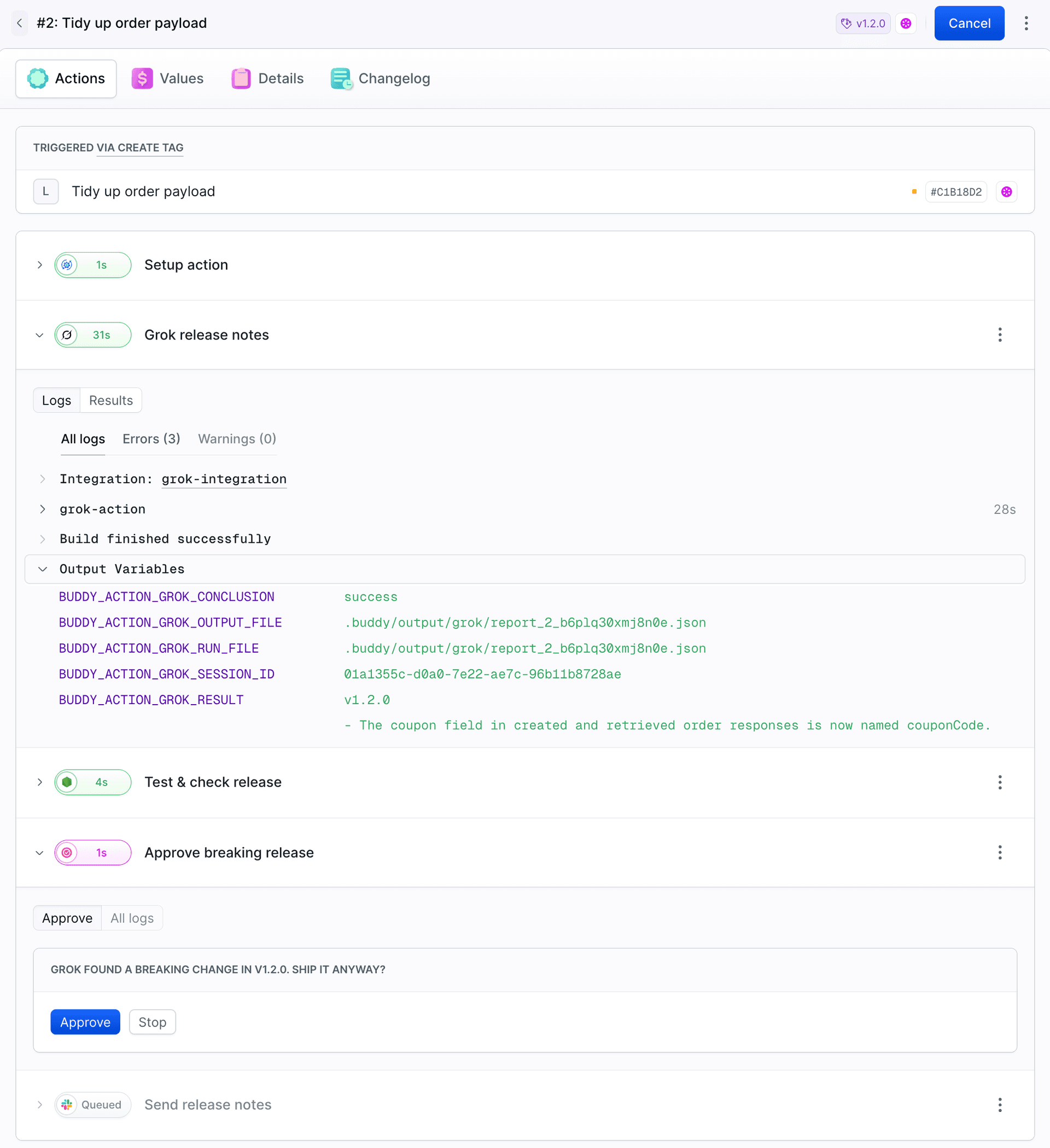
Task: Open the grok-integration link
Action: [x=224, y=479]
